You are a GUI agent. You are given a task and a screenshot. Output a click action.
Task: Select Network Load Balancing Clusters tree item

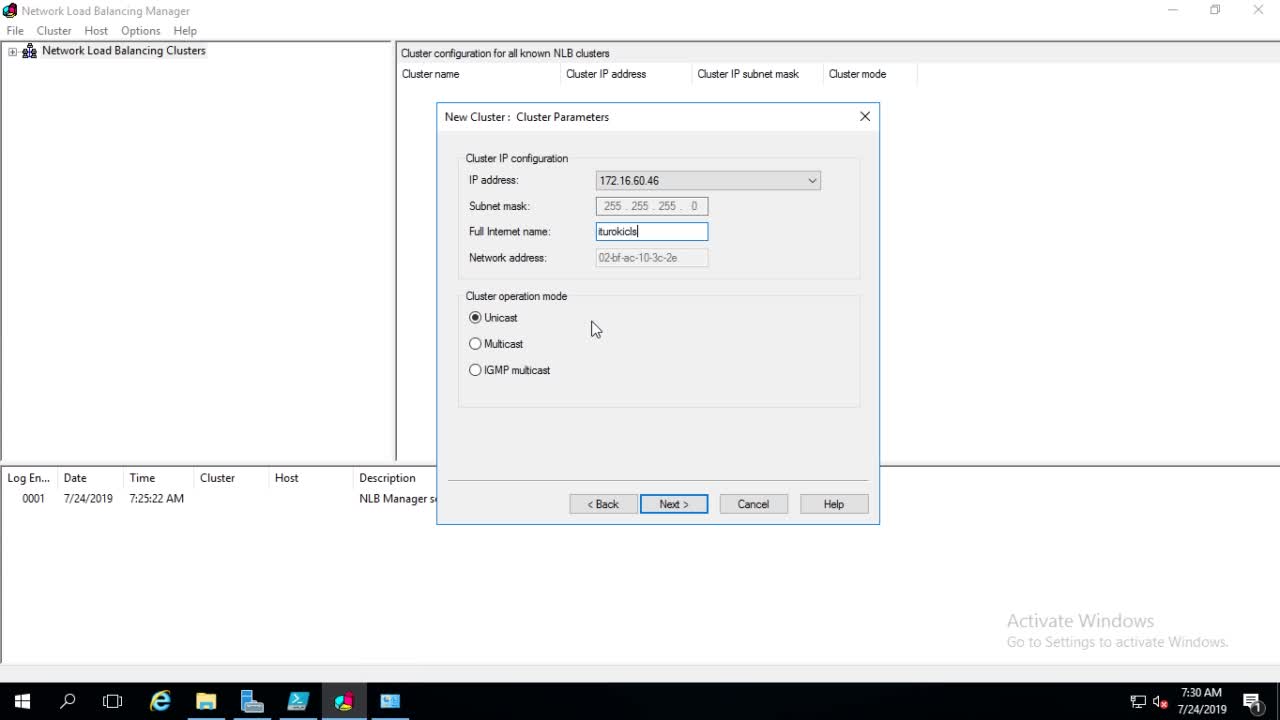(x=124, y=51)
